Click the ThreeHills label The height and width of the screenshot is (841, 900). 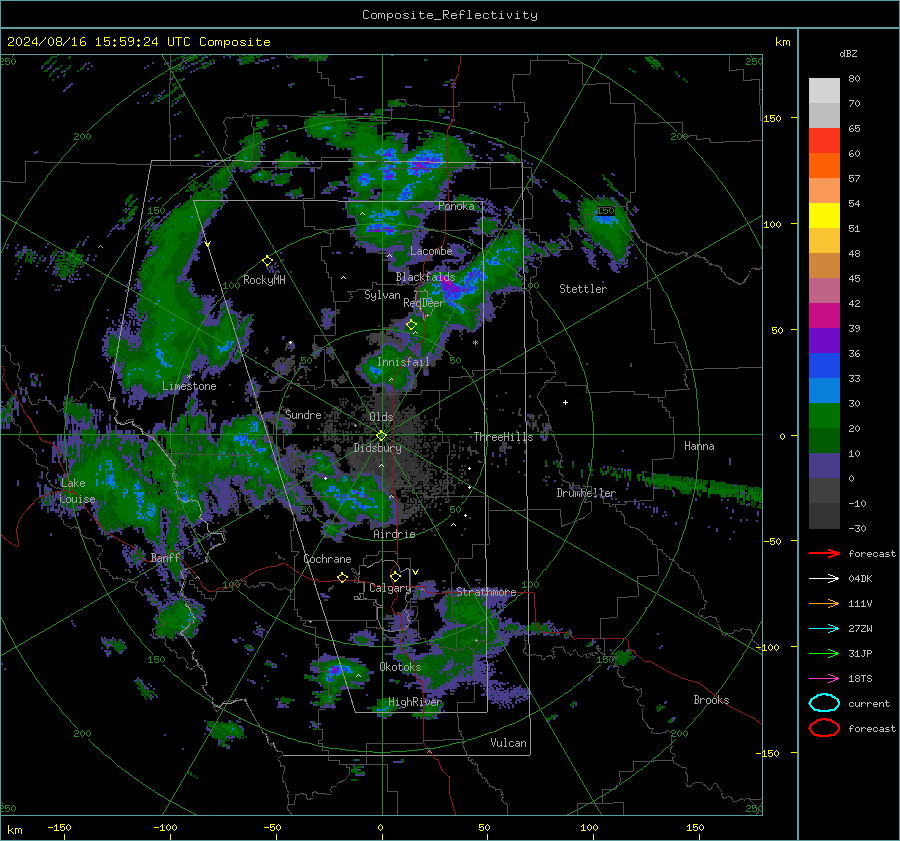[x=503, y=437]
